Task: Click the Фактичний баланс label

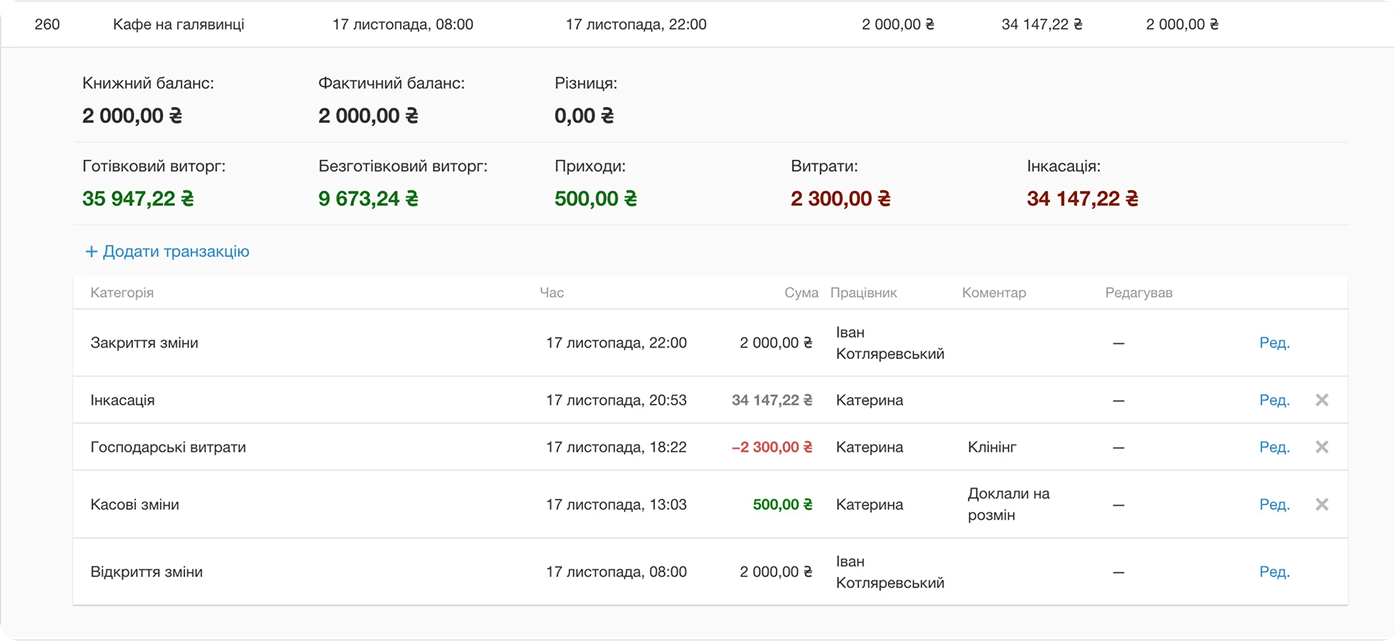Action: point(392,84)
